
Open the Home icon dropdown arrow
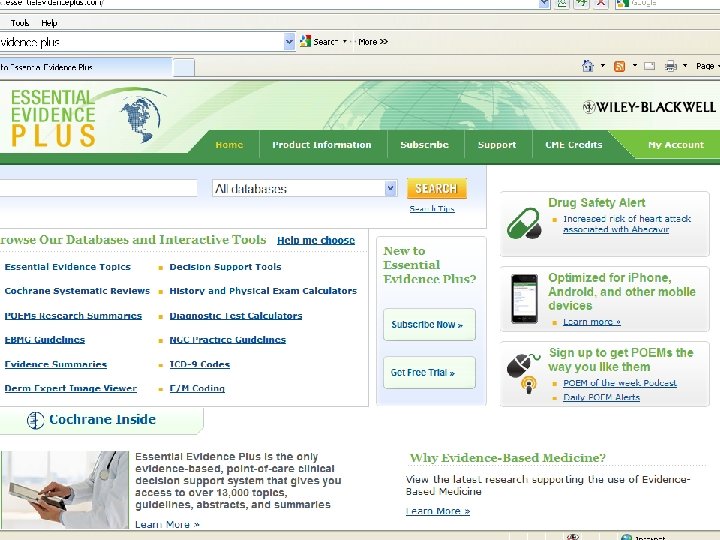[603, 66]
